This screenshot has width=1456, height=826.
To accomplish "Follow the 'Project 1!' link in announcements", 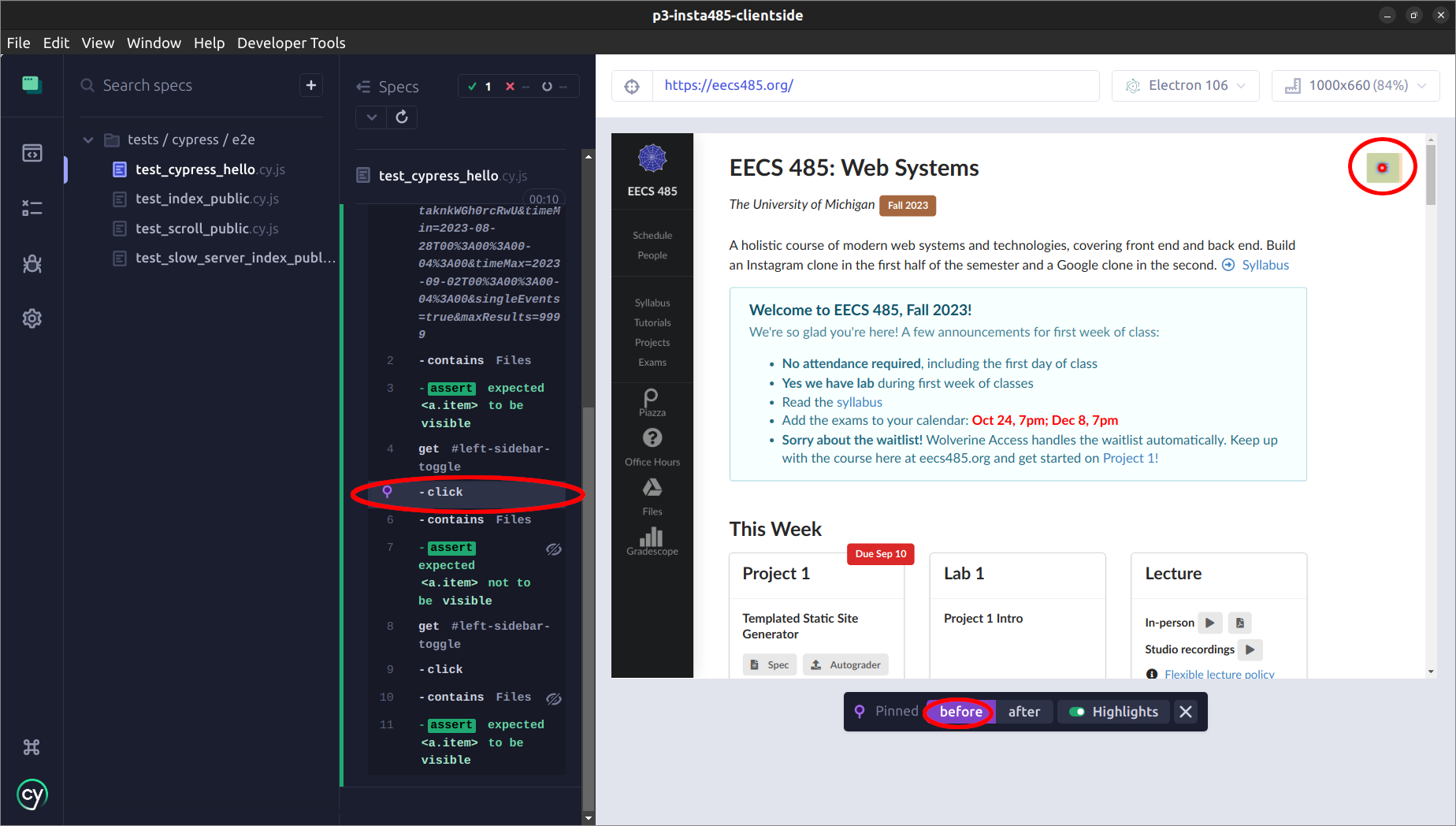I will pos(1131,458).
